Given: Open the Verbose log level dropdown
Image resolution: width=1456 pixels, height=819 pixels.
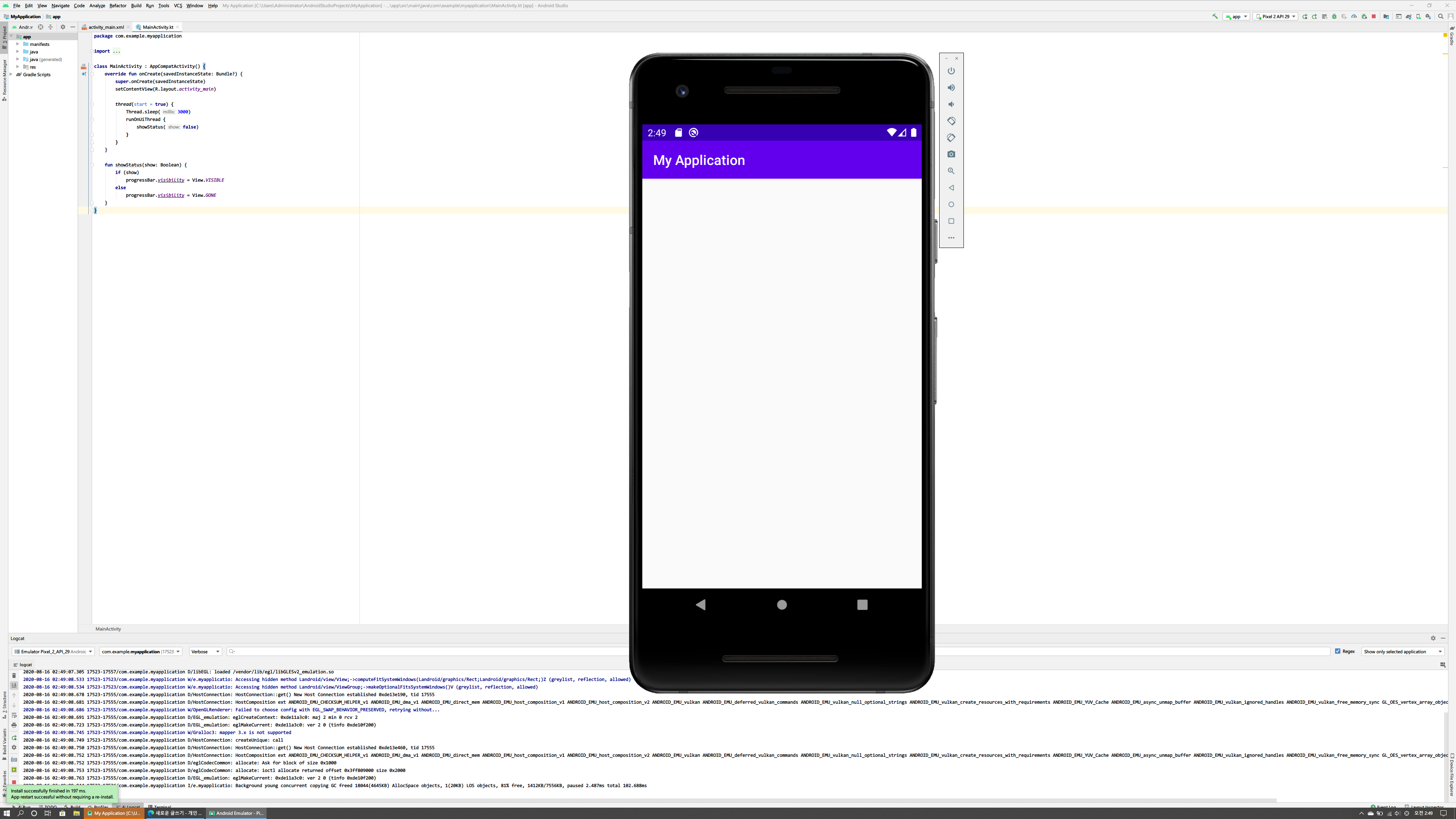Looking at the screenshot, I should click(205, 652).
